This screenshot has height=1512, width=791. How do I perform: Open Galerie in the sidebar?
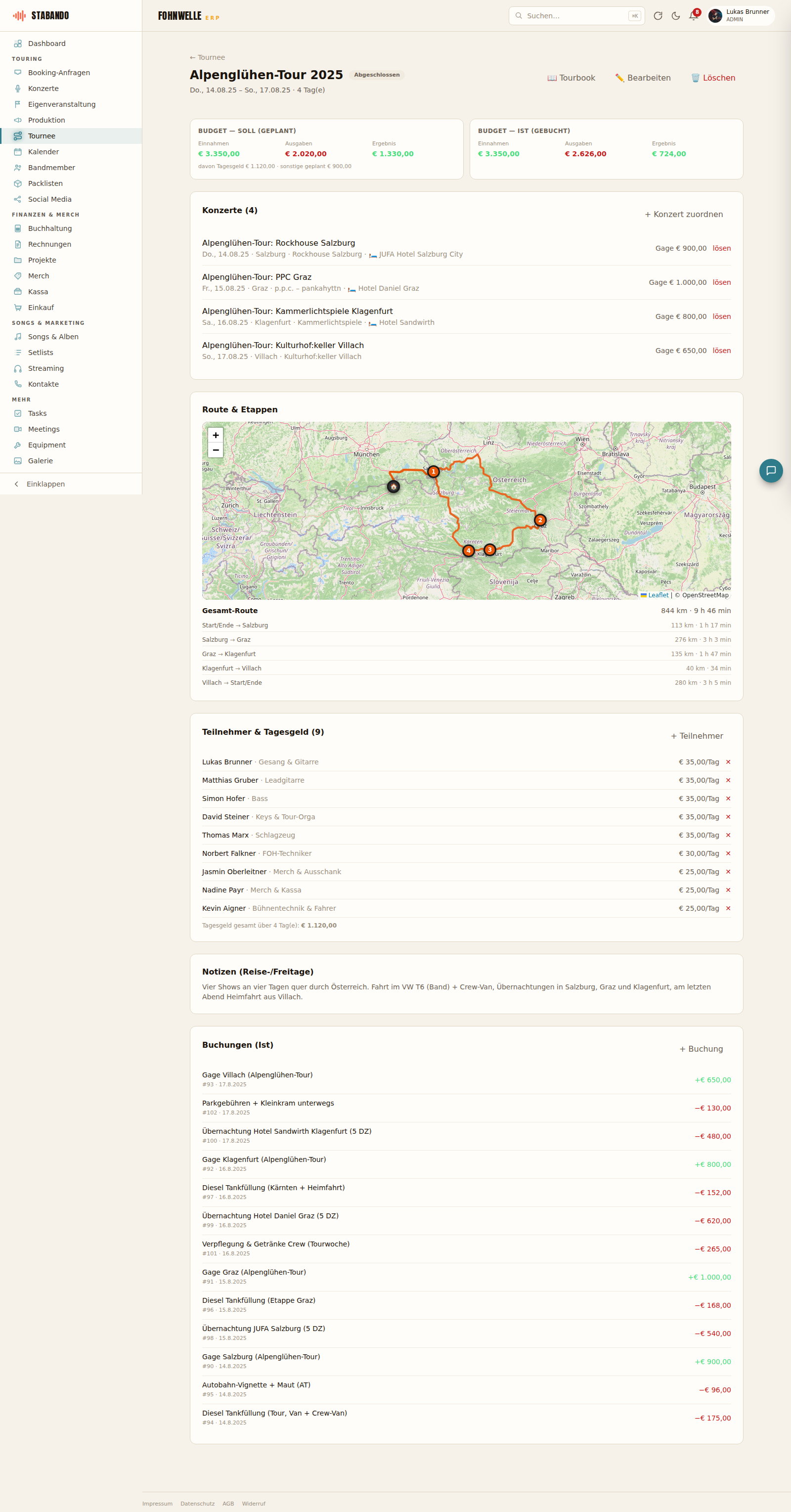(x=71, y=461)
